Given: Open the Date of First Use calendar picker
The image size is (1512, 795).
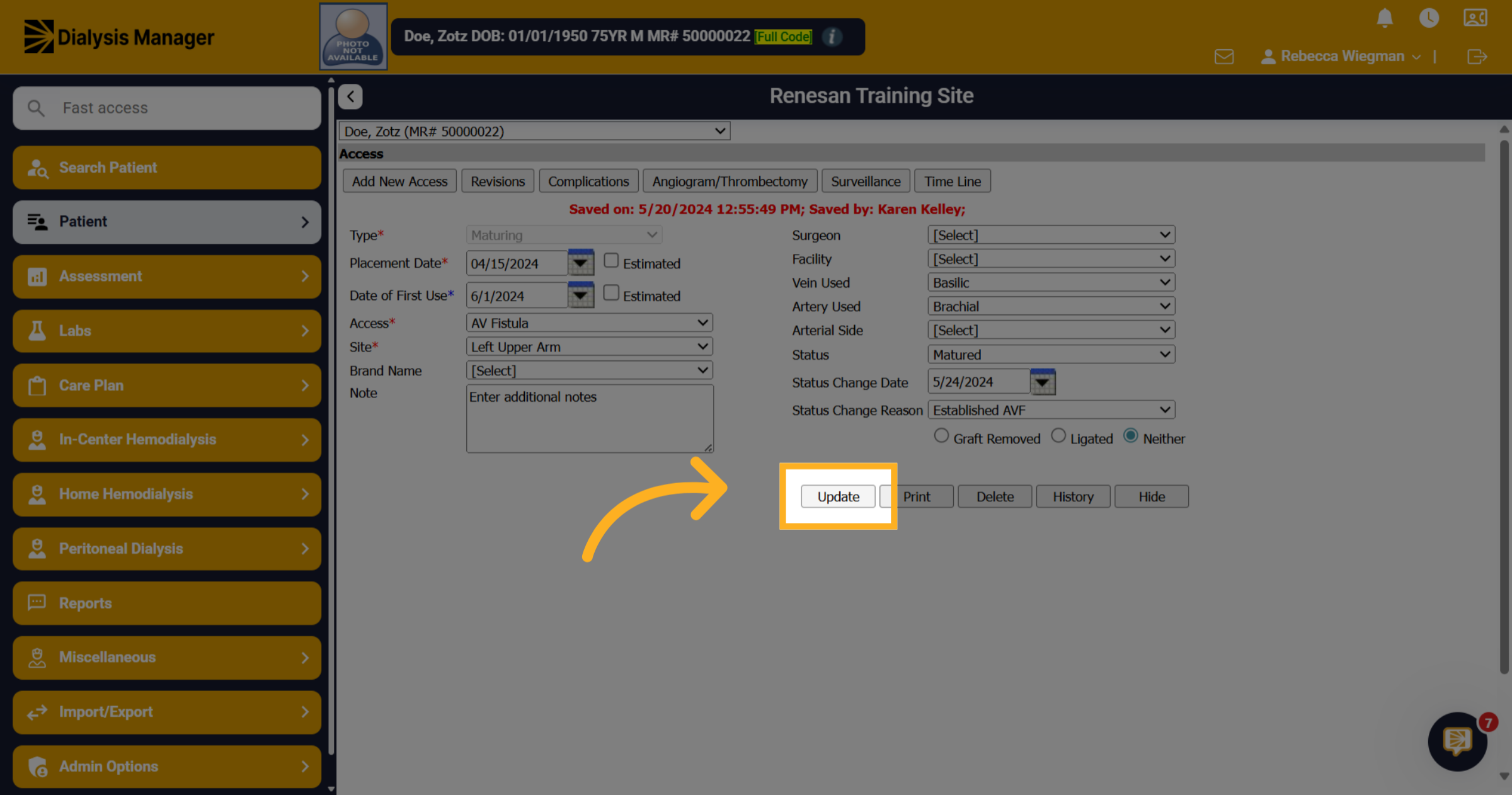Looking at the screenshot, I should pos(580,295).
